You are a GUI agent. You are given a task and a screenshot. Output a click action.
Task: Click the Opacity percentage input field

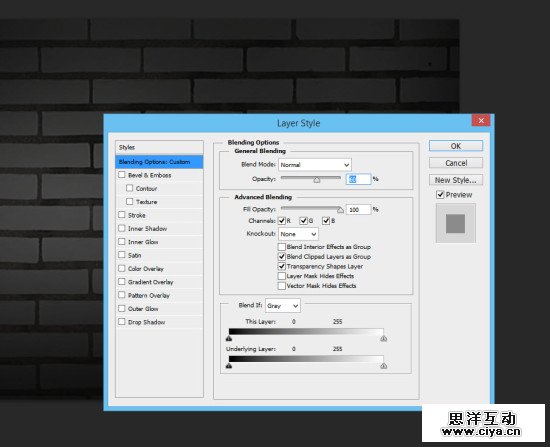(358, 179)
